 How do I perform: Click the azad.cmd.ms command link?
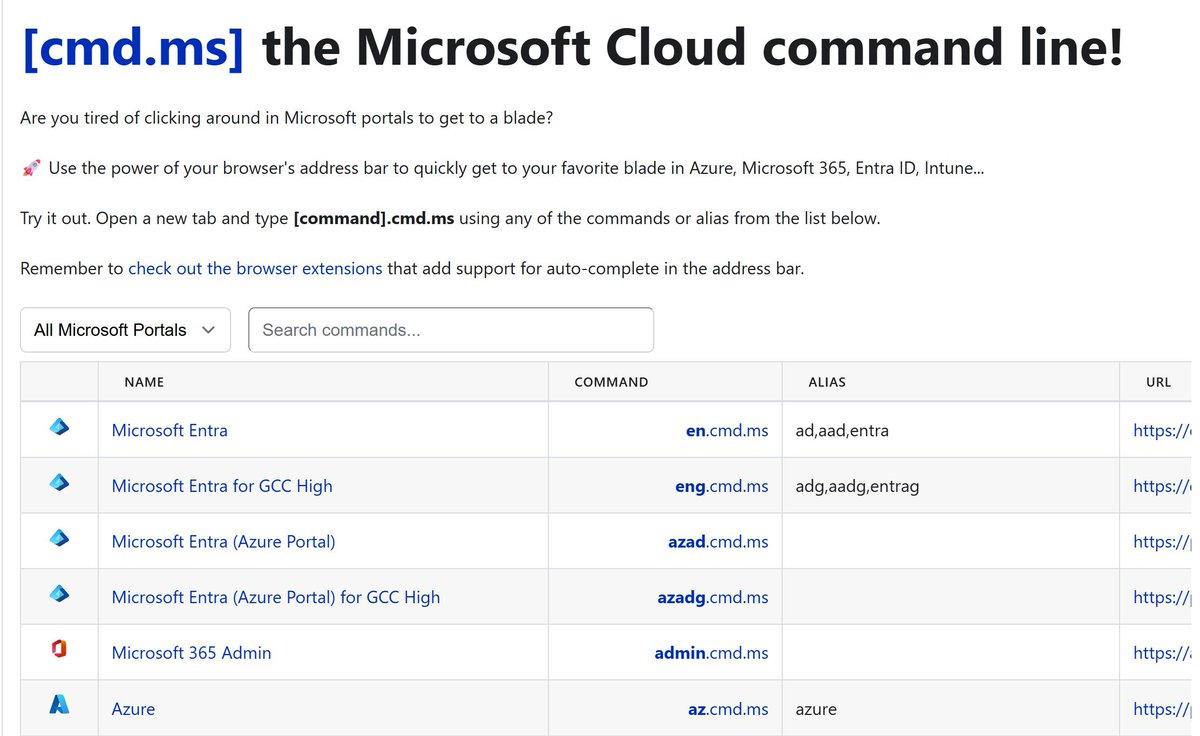pos(718,542)
